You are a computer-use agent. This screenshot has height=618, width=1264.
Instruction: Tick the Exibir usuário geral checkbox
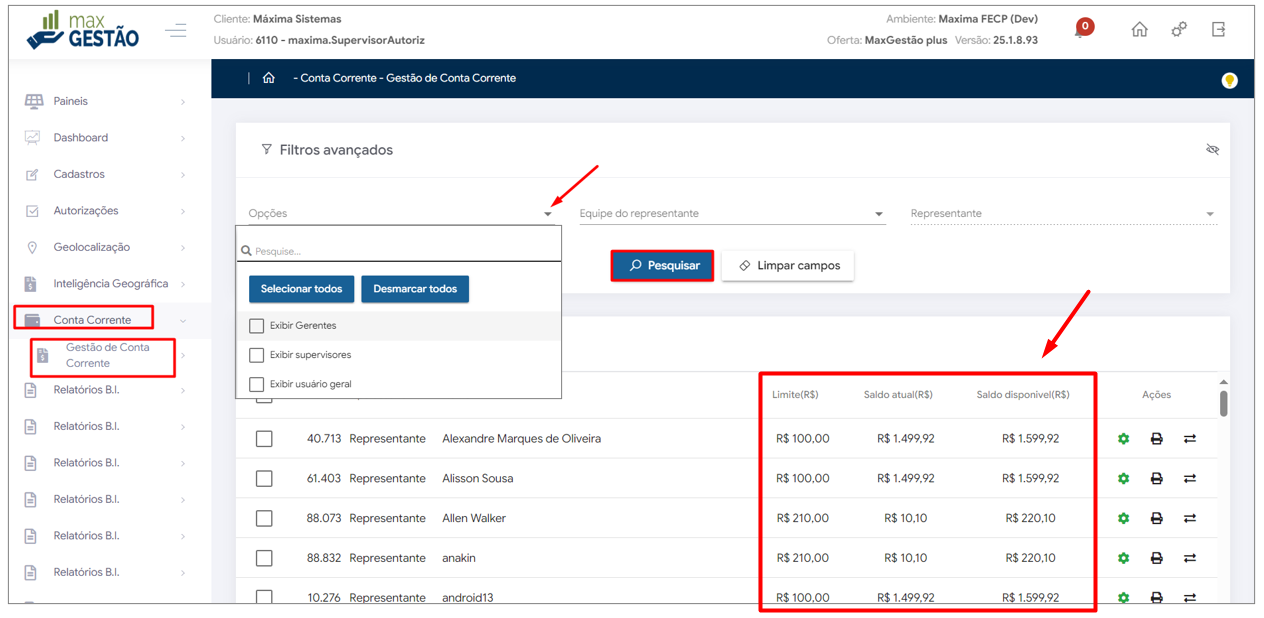257,384
